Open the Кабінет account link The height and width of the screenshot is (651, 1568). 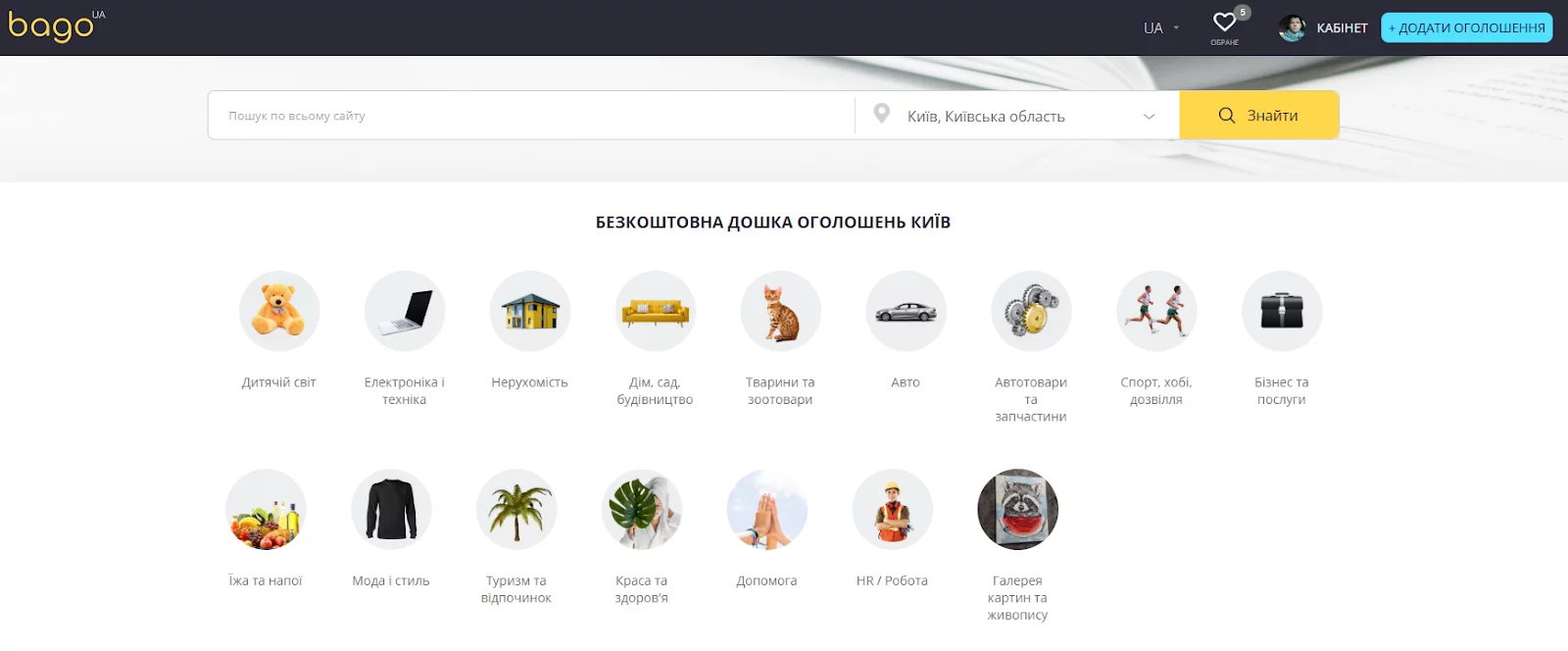(x=1342, y=28)
